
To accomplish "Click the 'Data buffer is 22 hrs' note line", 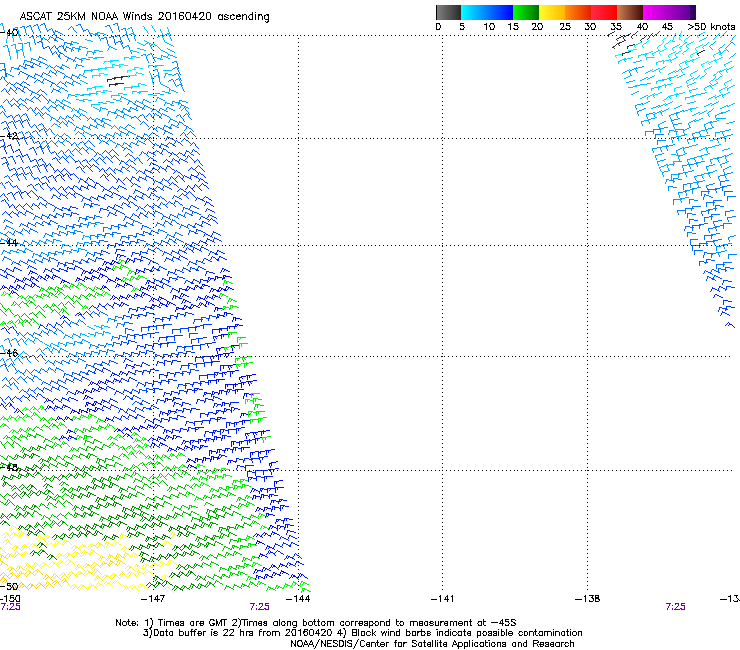I will coord(362,633).
